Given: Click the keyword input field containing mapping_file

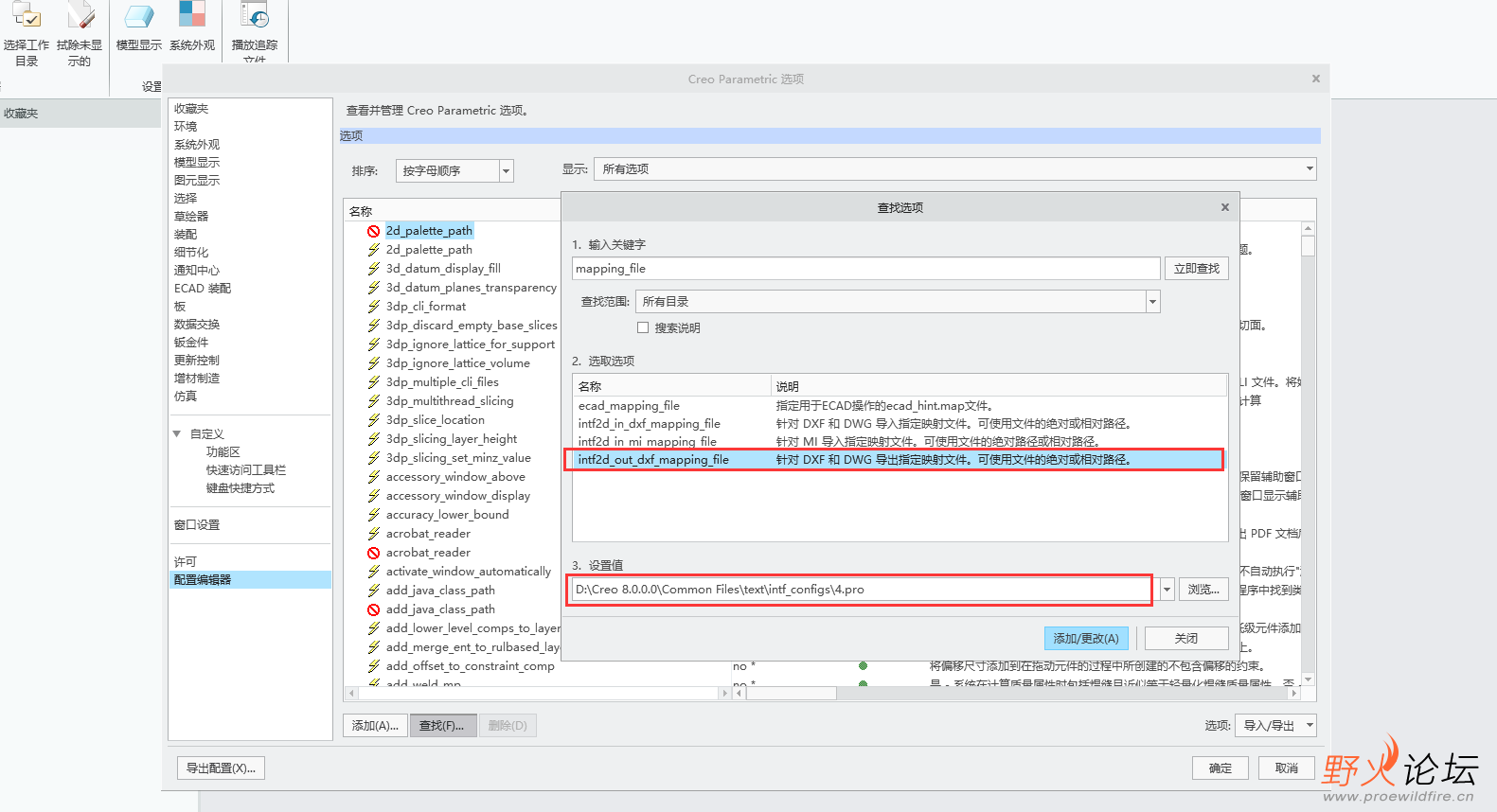Looking at the screenshot, I should [865, 269].
